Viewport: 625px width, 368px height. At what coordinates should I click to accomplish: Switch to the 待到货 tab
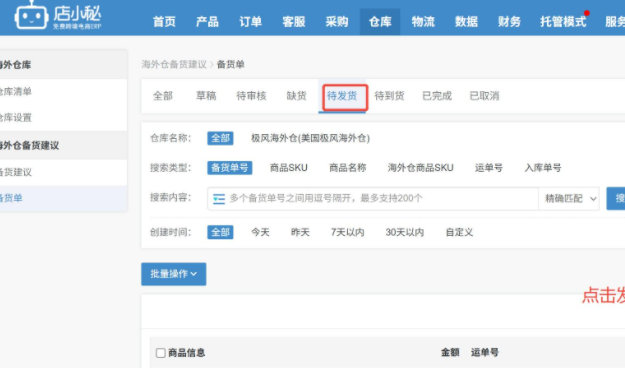pos(389,96)
